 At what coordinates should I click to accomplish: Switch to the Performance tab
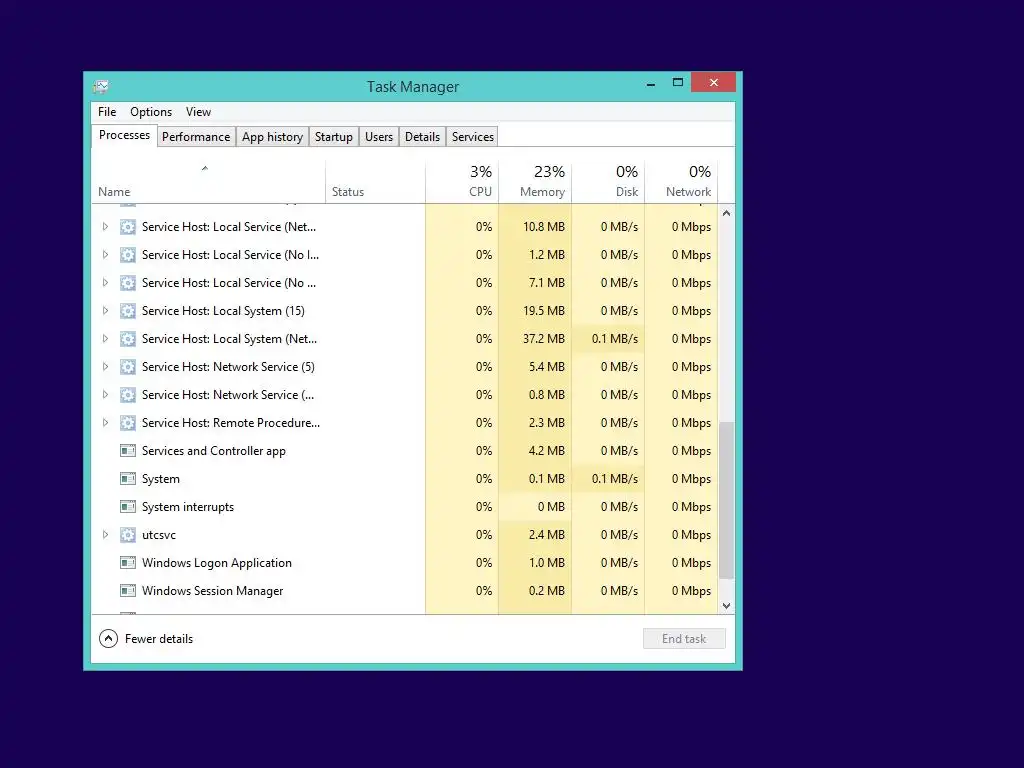(x=196, y=136)
